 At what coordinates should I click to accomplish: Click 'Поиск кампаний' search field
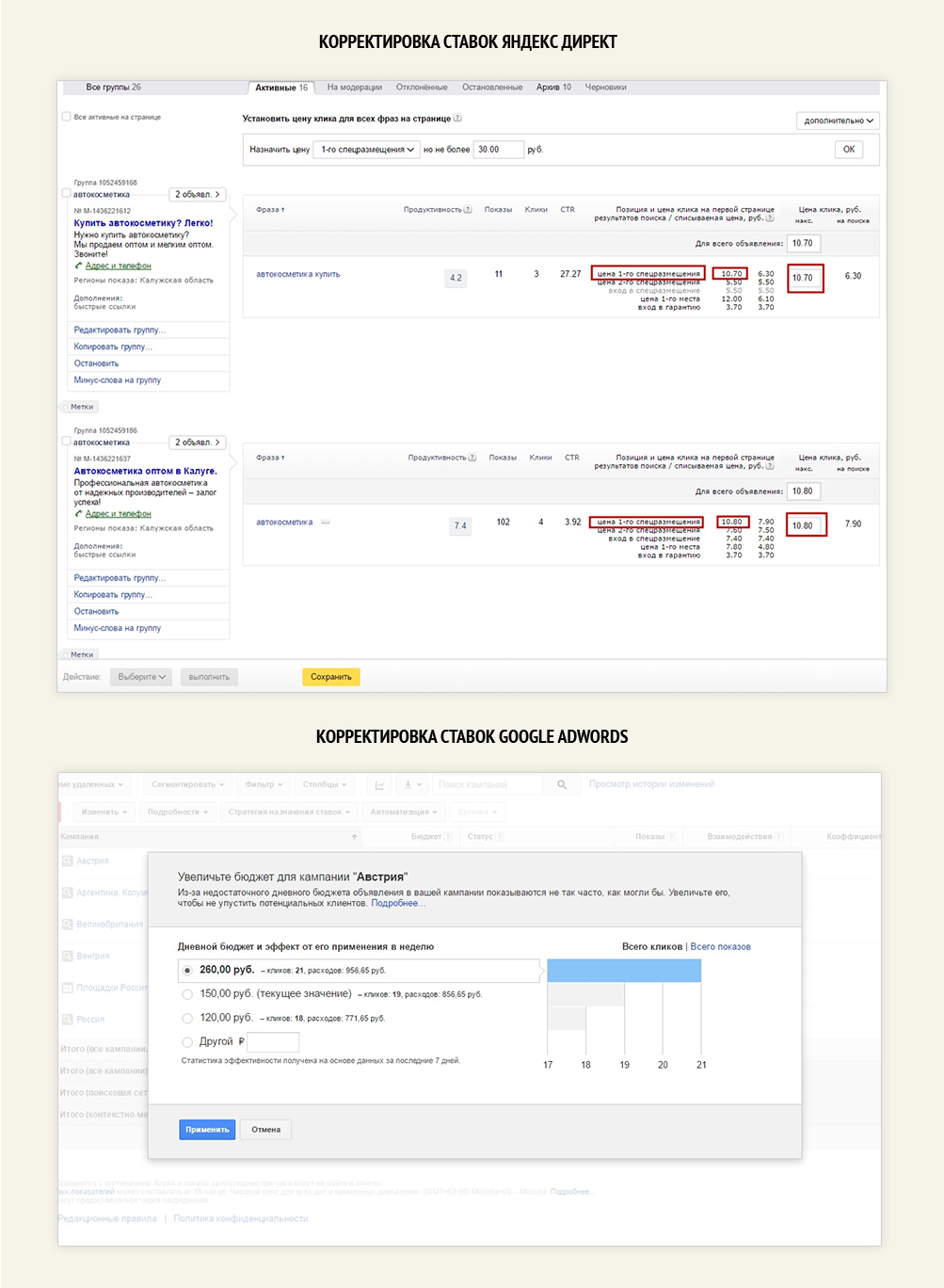coord(488,784)
